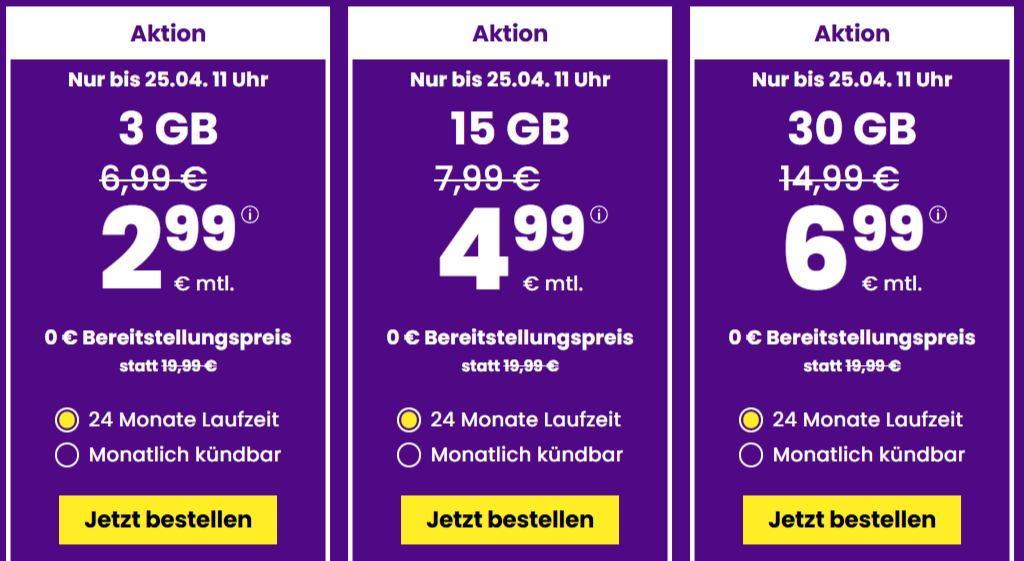Image resolution: width=1024 pixels, height=561 pixels.
Task: Order the 3 GB plan with Jetzt bestellen
Action: point(168,520)
